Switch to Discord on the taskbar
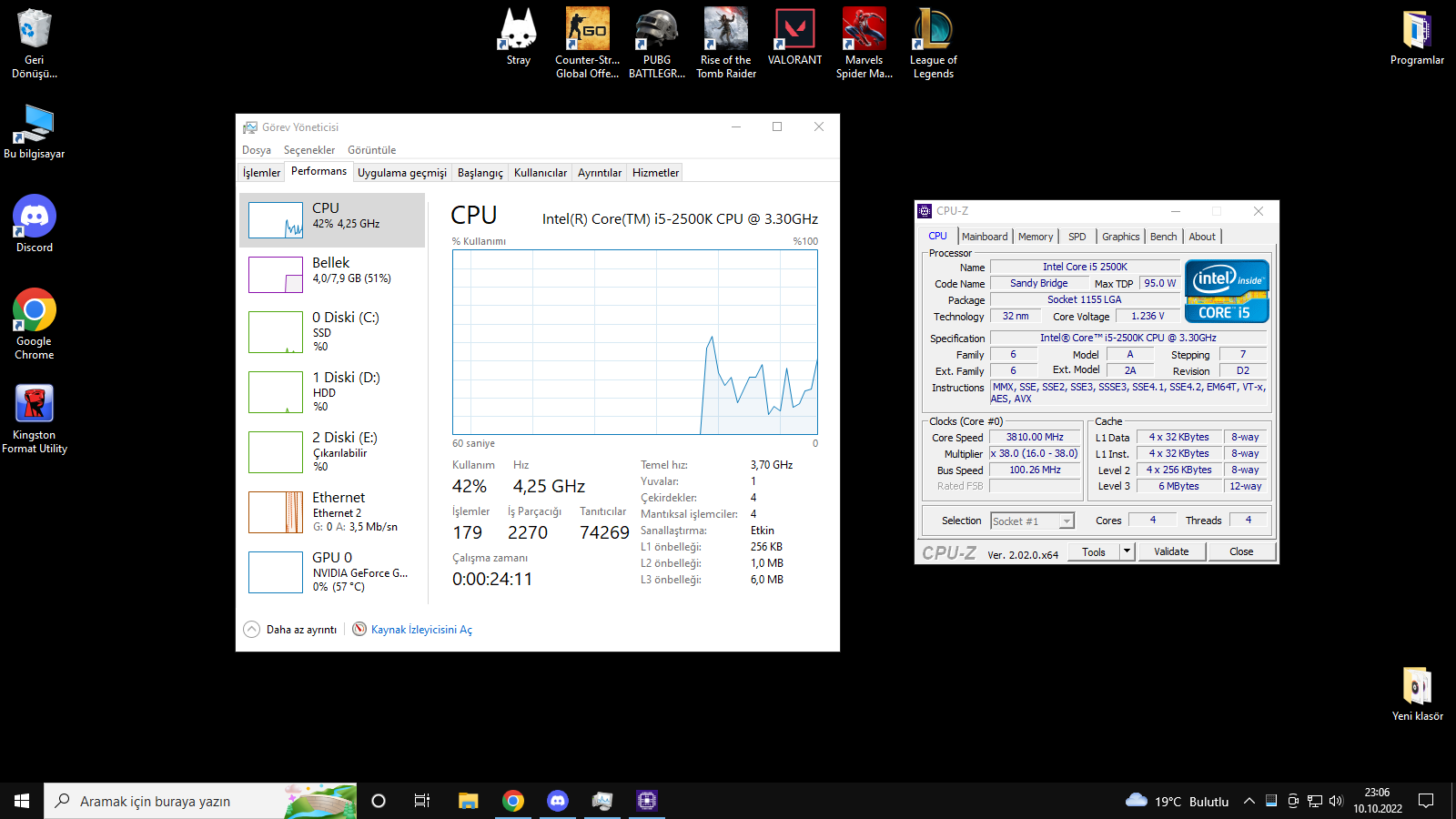 coord(558,801)
